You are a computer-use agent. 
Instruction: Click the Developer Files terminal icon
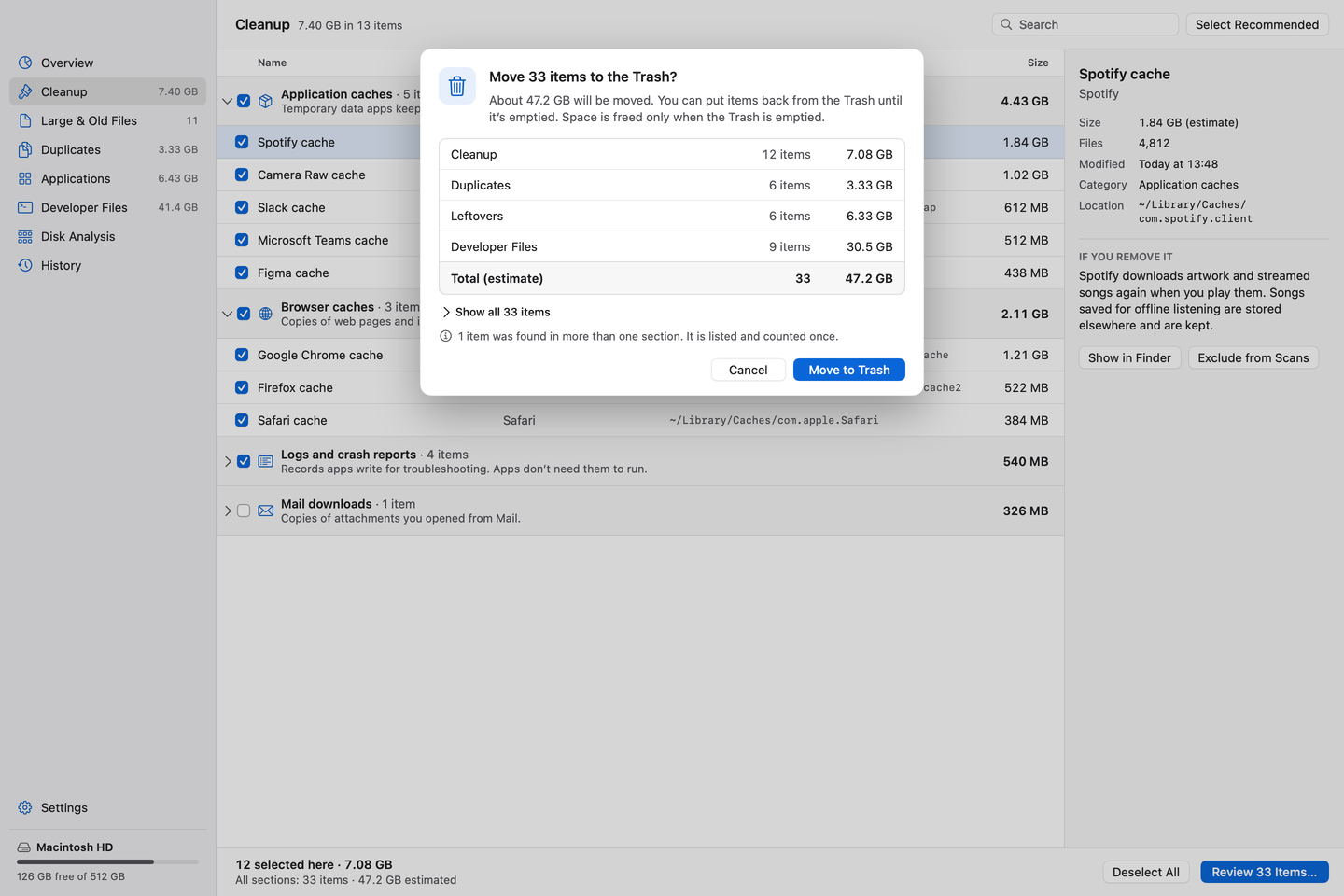pos(25,207)
